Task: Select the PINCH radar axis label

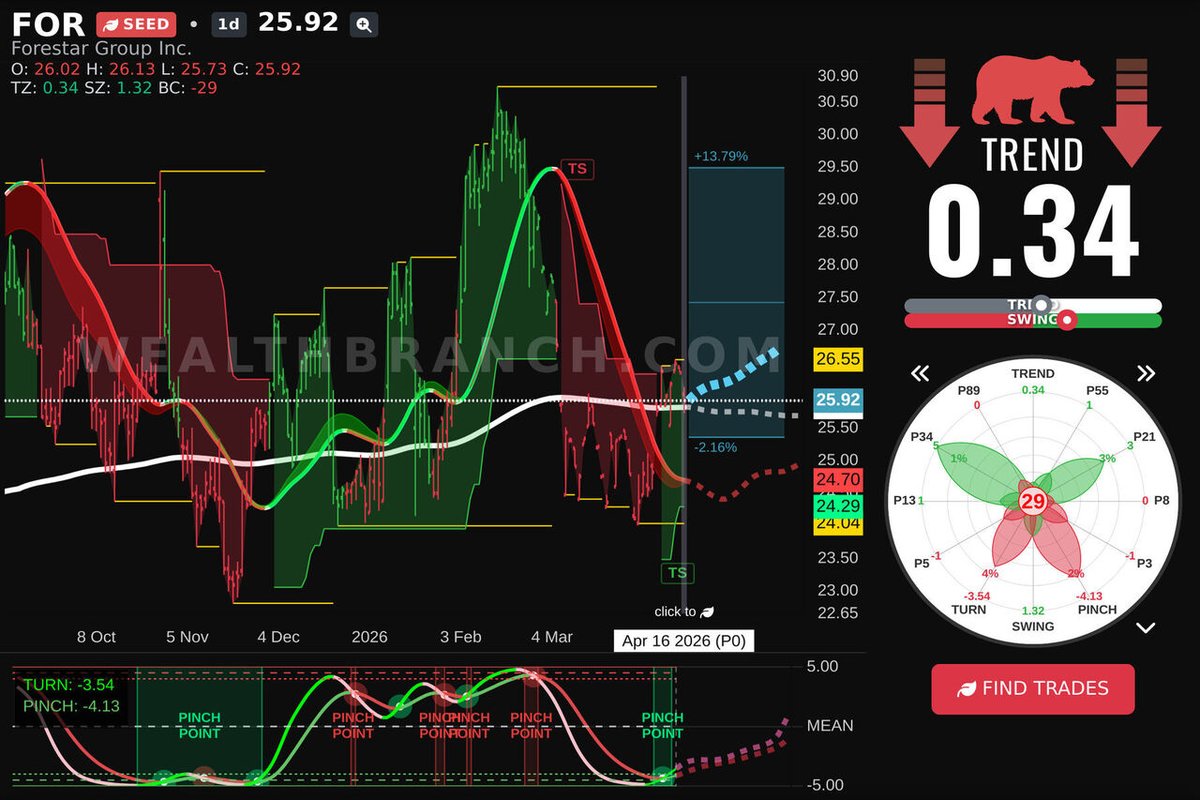Action: tap(1098, 609)
